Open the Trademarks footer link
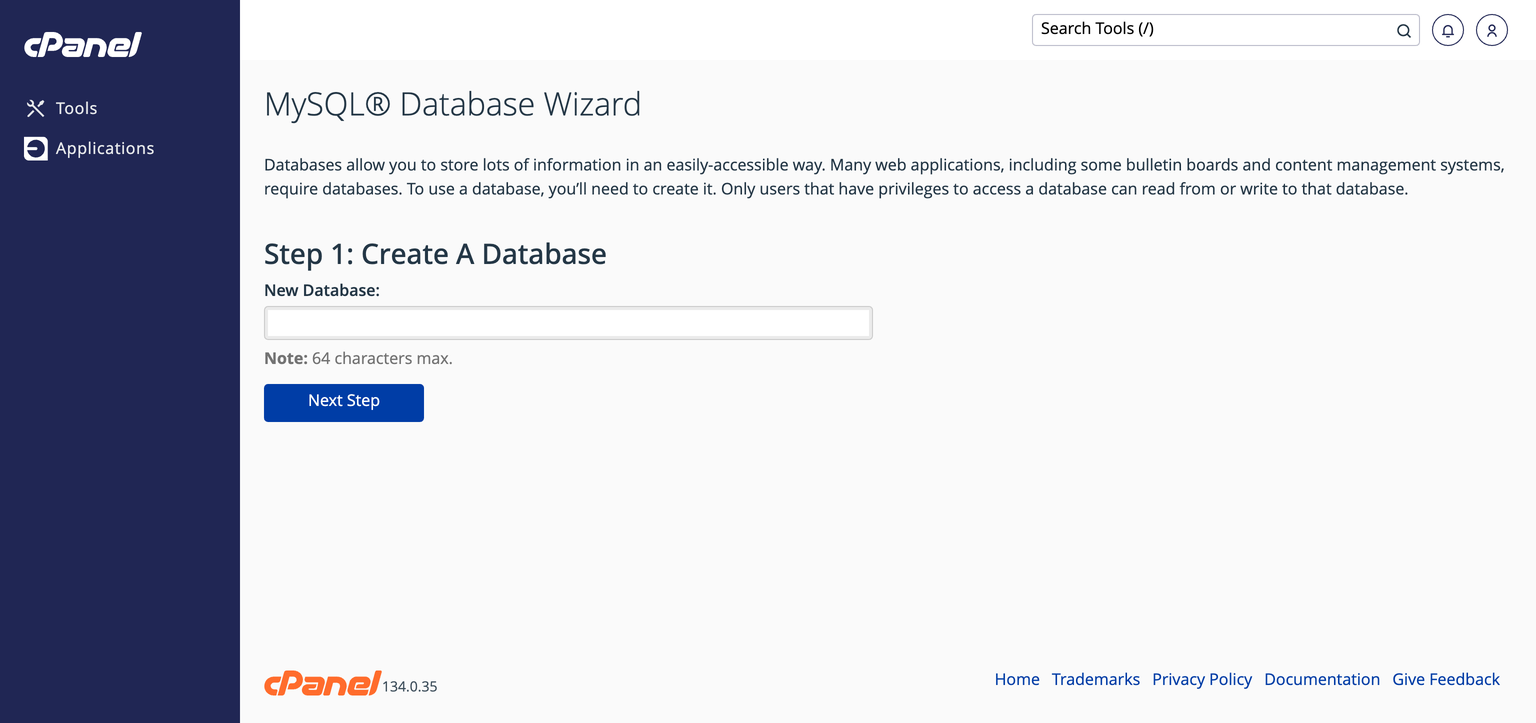1536x723 pixels. point(1096,679)
